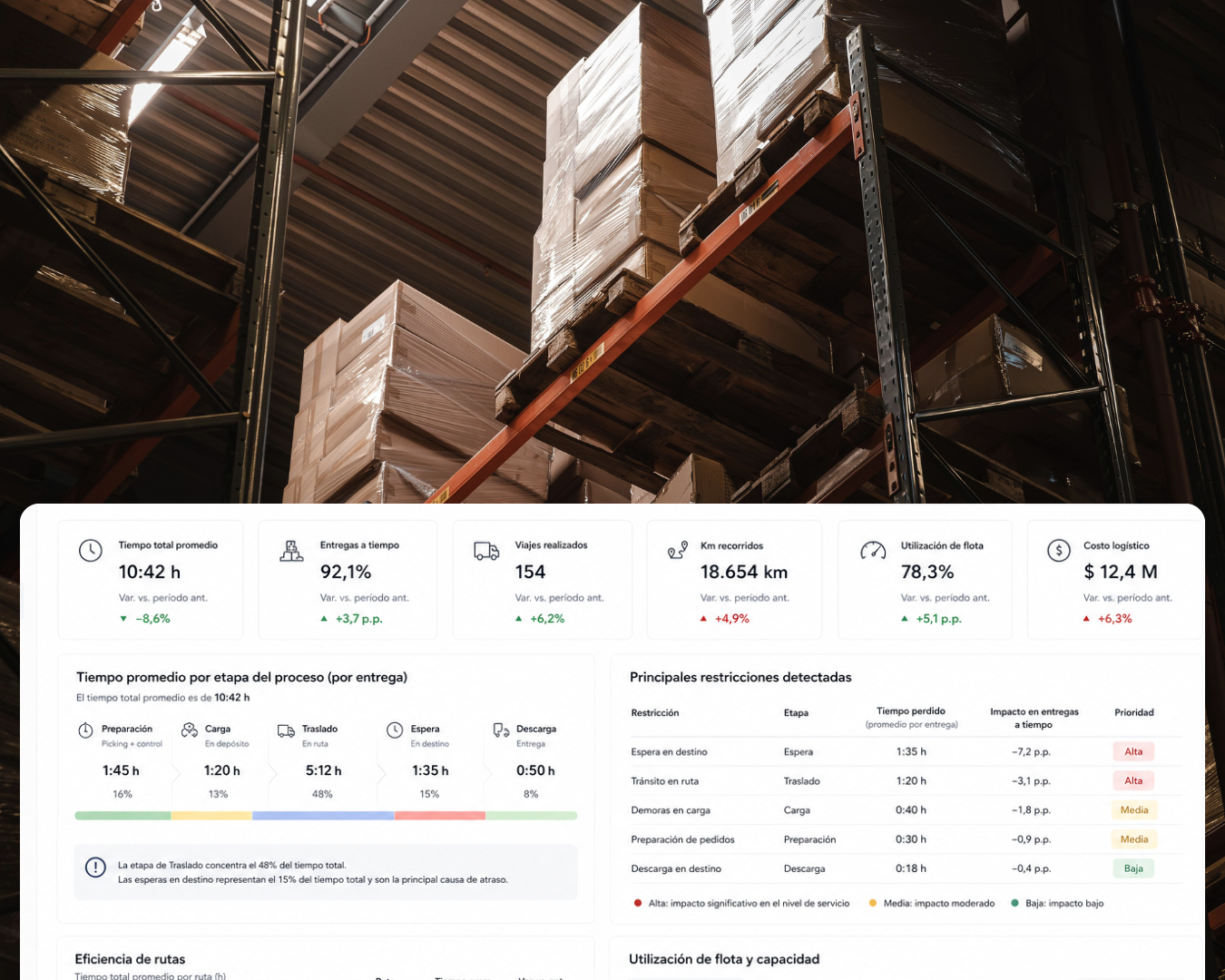The image size is (1225, 980).
Task: Click the red up arrow next to +4,9%
Action: point(703,619)
